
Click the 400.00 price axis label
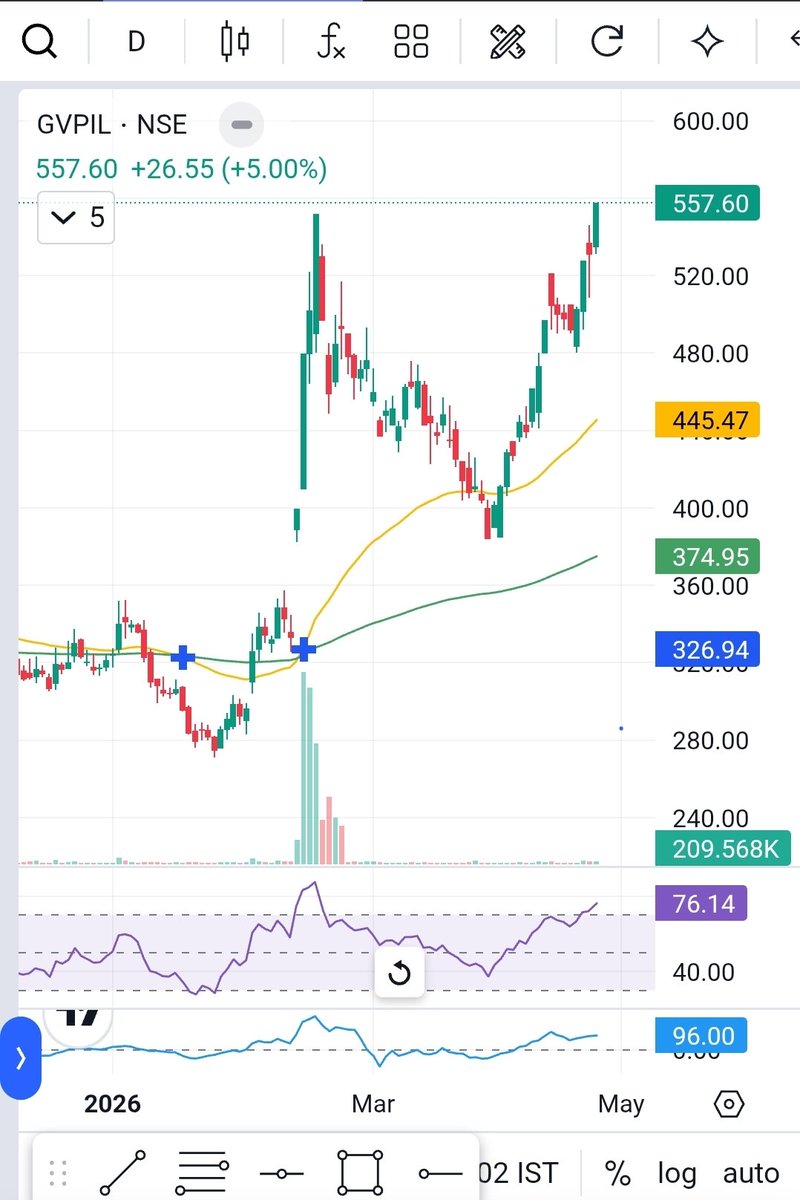(711, 508)
